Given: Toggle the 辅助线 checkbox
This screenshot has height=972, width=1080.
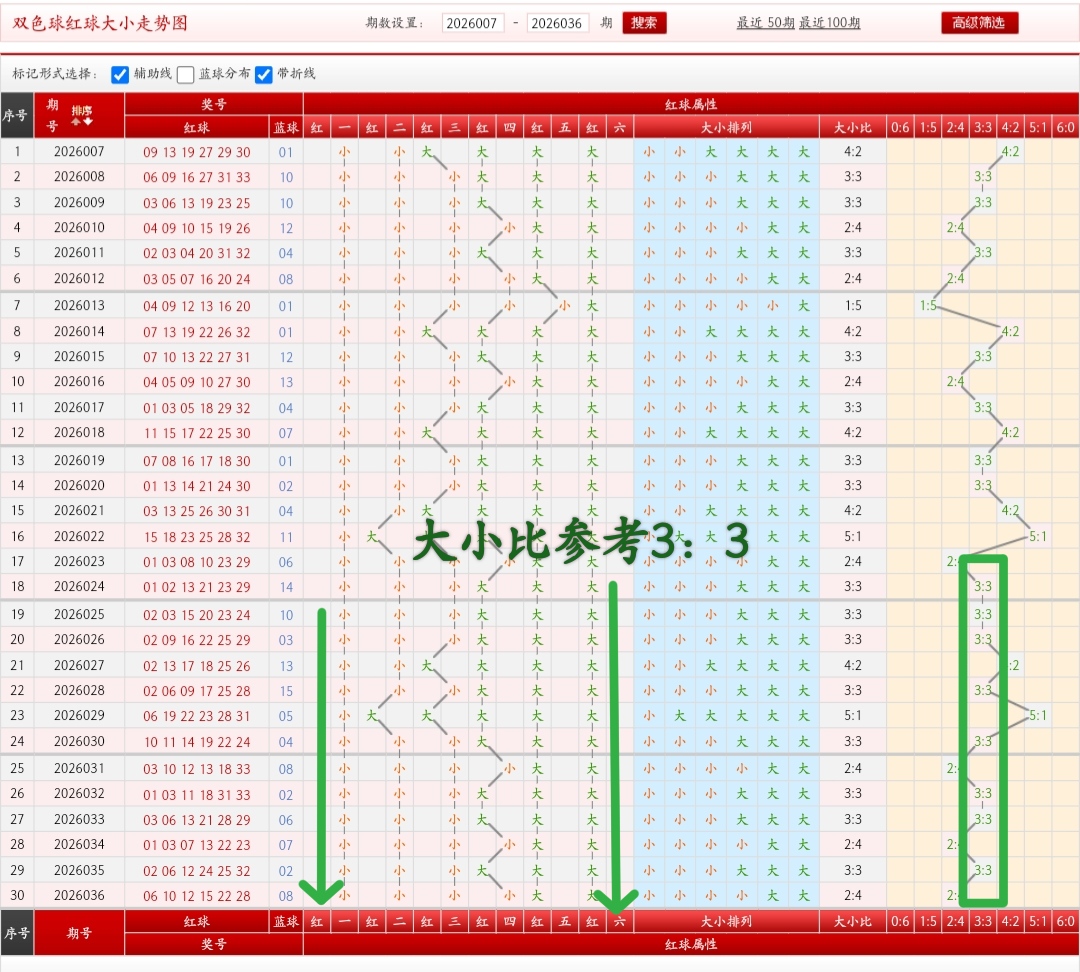Looking at the screenshot, I should click(120, 74).
